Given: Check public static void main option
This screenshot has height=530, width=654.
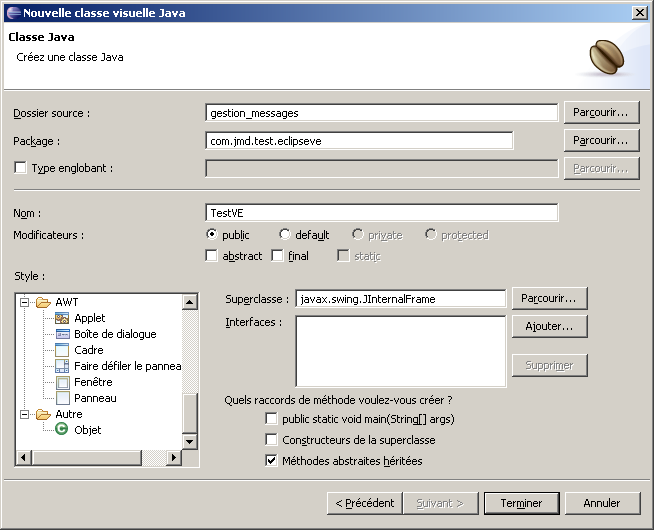Looking at the screenshot, I should (271, 419).
